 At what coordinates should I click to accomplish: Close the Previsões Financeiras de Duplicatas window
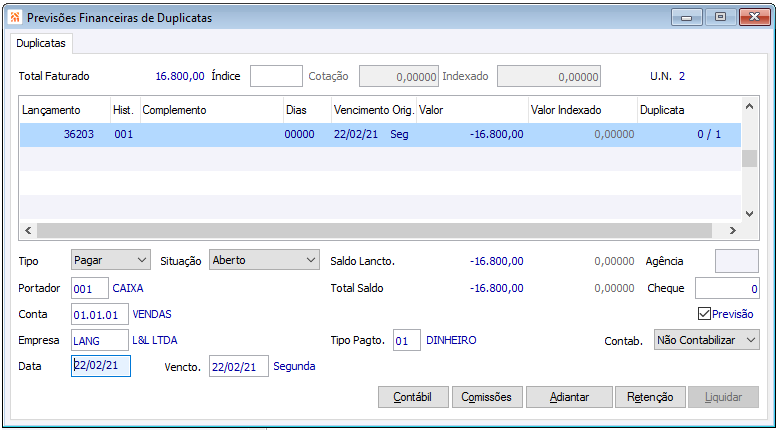click(754, 17)
